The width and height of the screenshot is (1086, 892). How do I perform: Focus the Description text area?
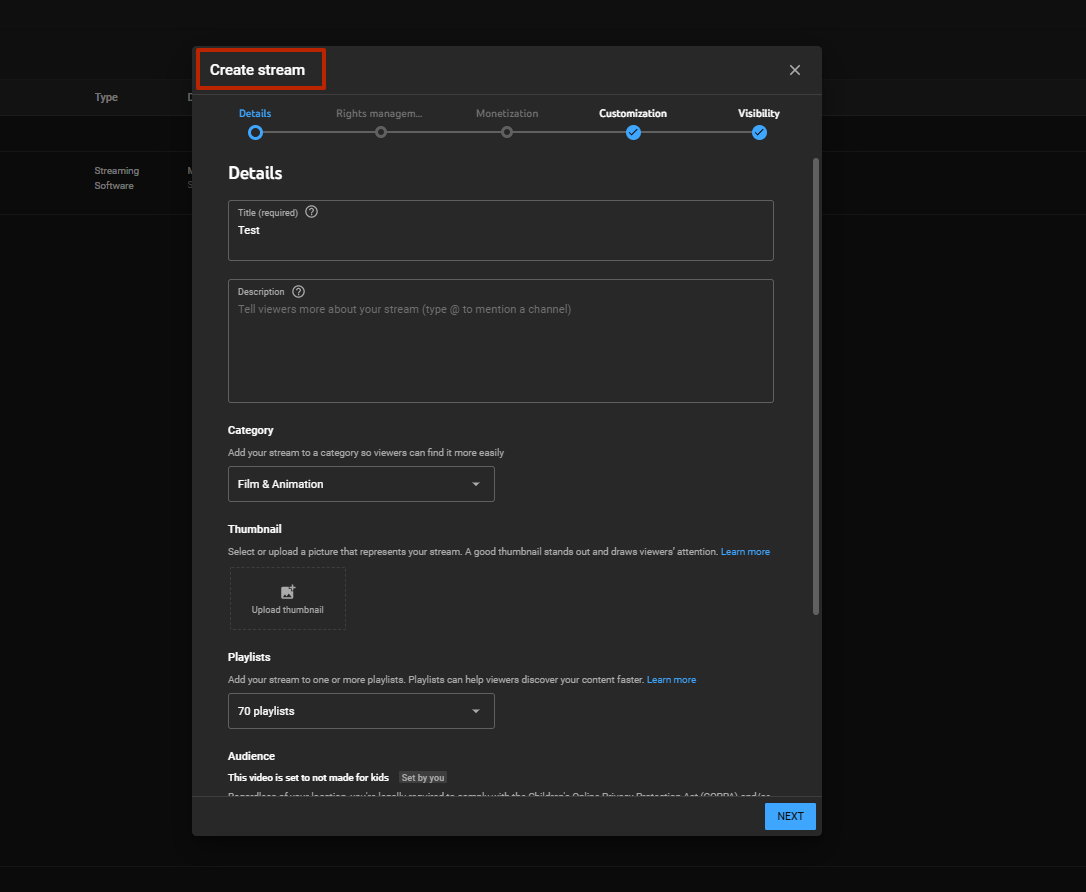pyautogui.click(x=501, y=341)
